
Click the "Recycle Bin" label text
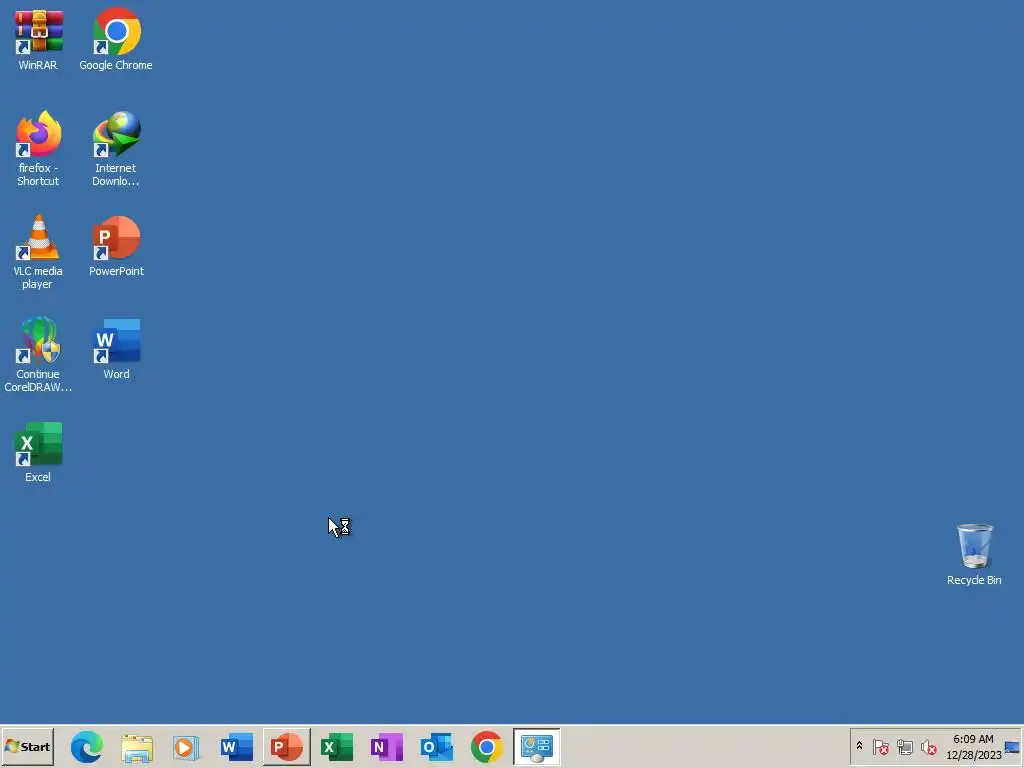974,580
